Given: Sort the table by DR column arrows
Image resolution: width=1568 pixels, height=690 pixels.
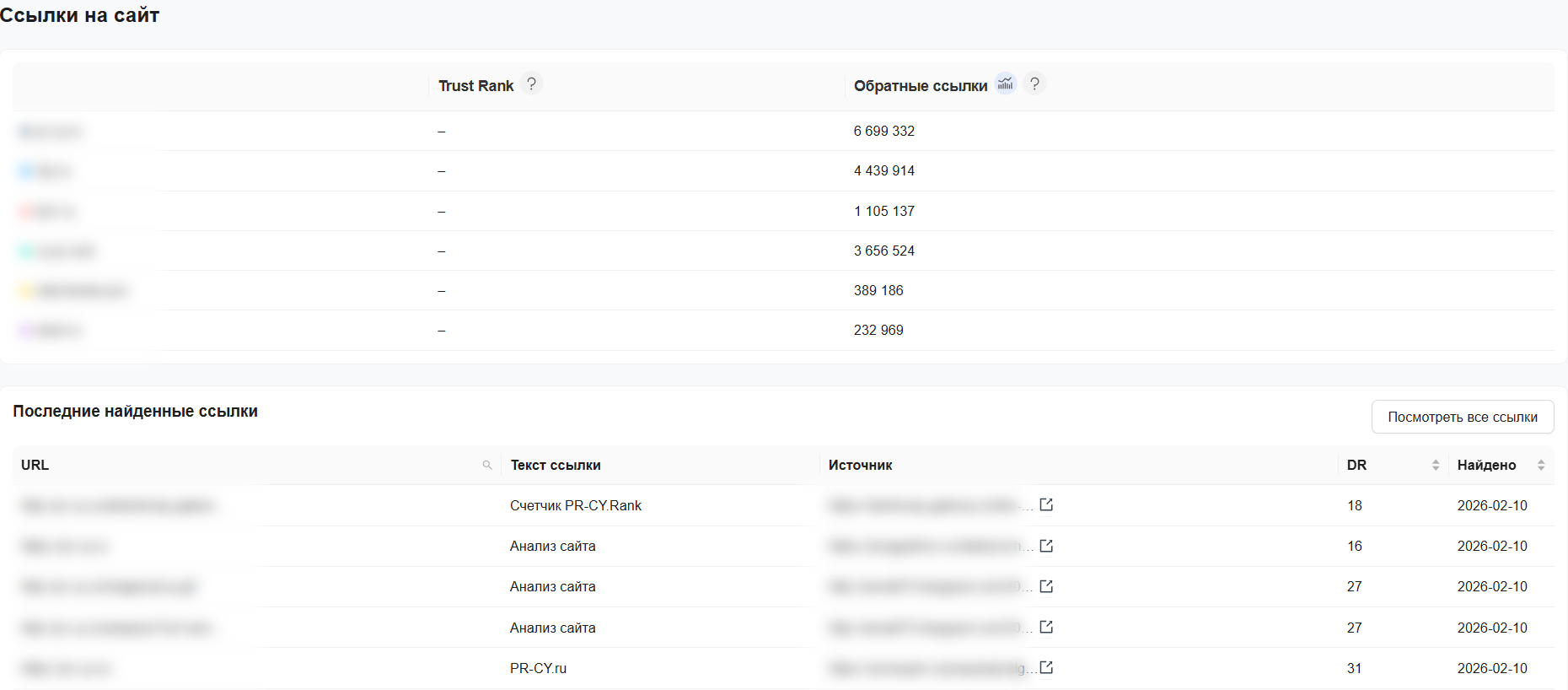Looking at the screenshot, I should click(1435, 466).
